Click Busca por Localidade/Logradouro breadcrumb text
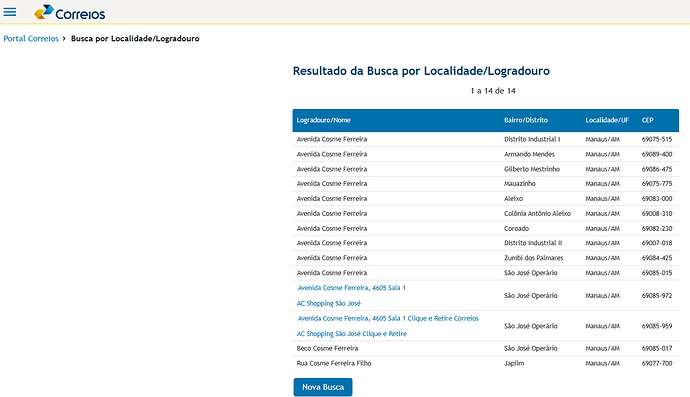 [x=135, y=38]
